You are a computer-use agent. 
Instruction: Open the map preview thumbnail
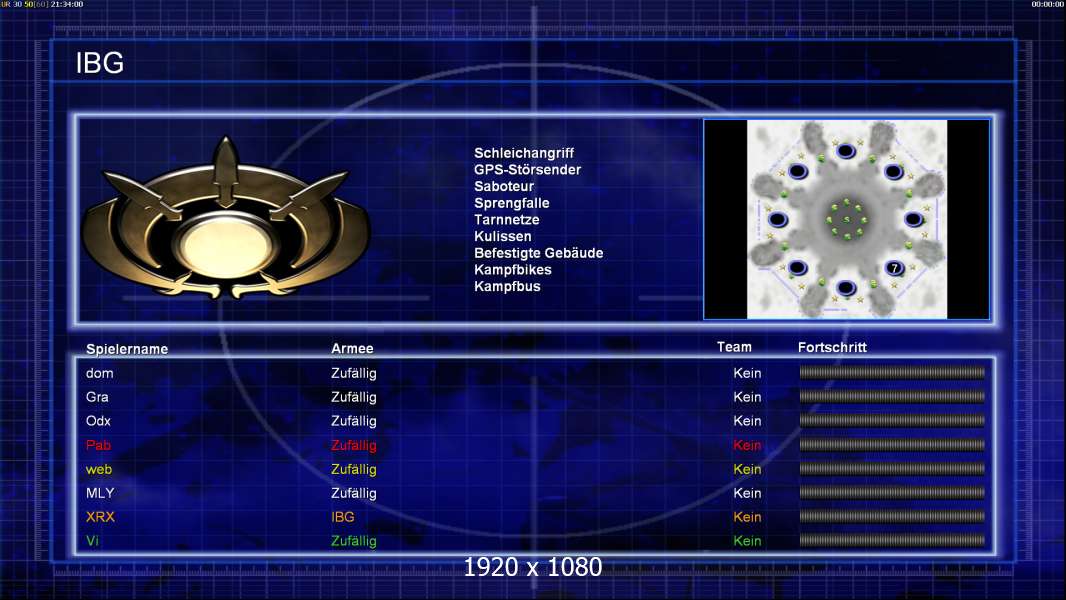click(x=846, y=219)
